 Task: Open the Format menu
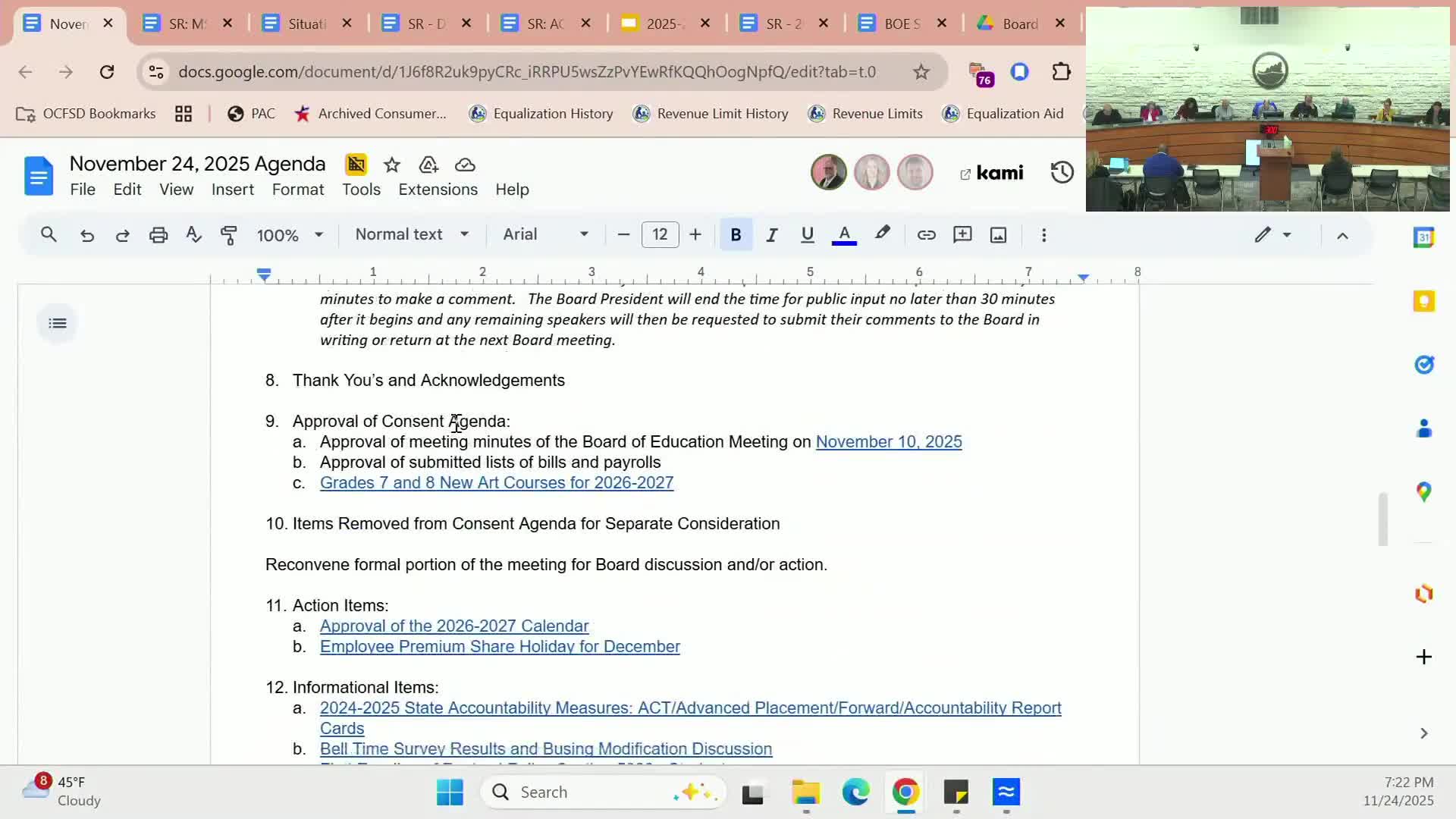point(297,190)
